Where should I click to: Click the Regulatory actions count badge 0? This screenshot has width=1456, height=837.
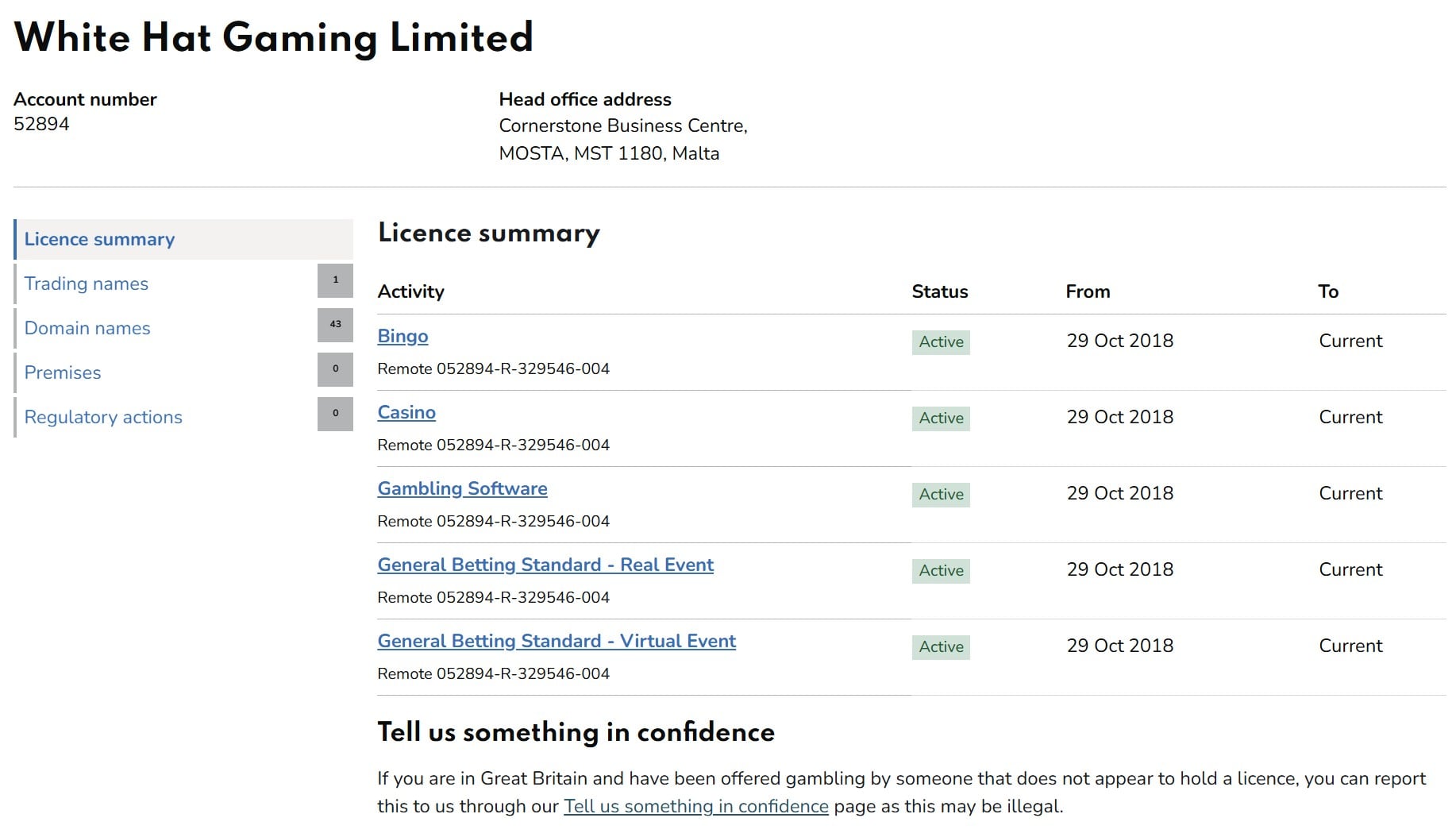335,414
